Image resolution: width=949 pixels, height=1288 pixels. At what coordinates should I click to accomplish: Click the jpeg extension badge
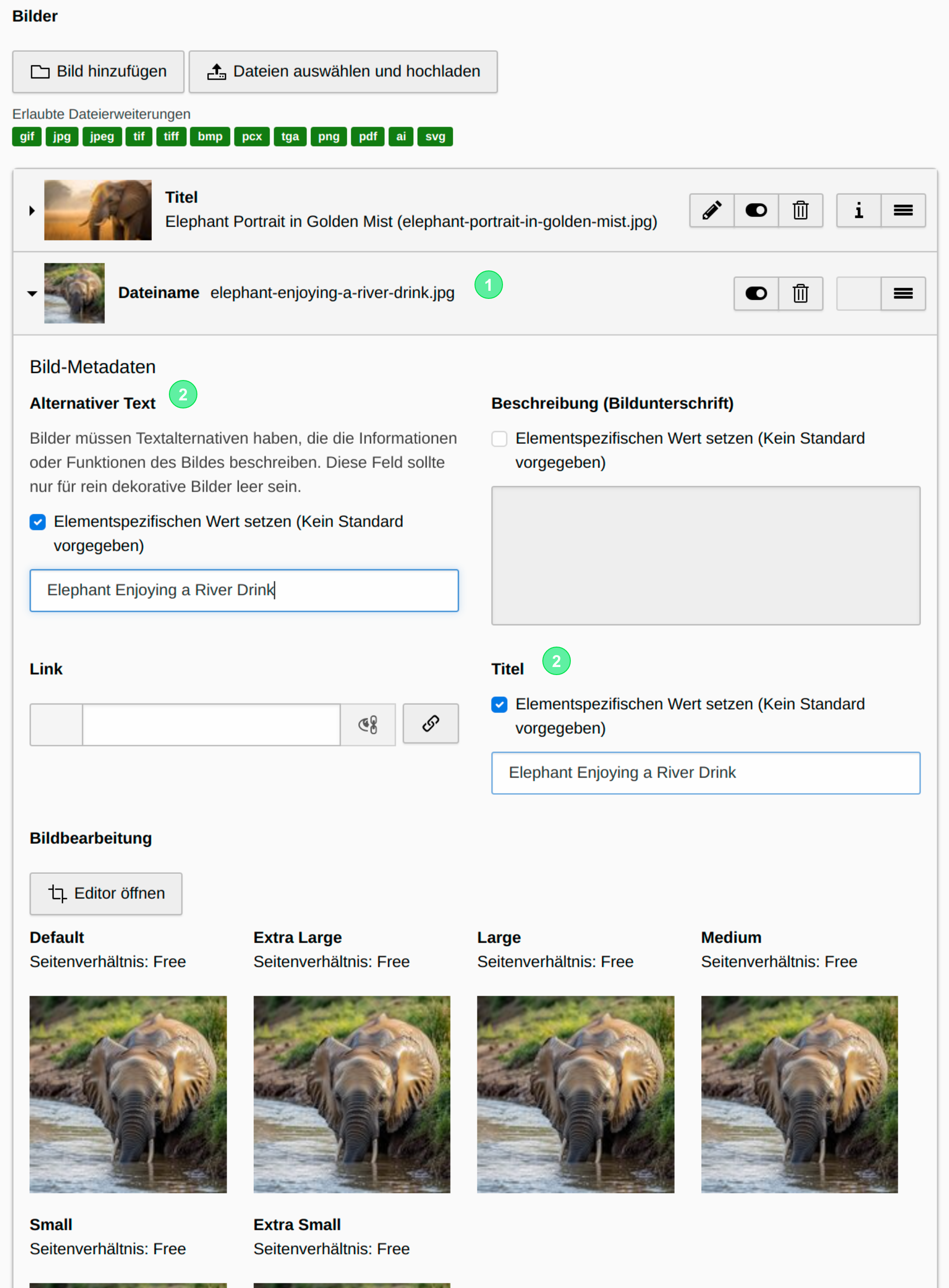(x=102, y=137)
